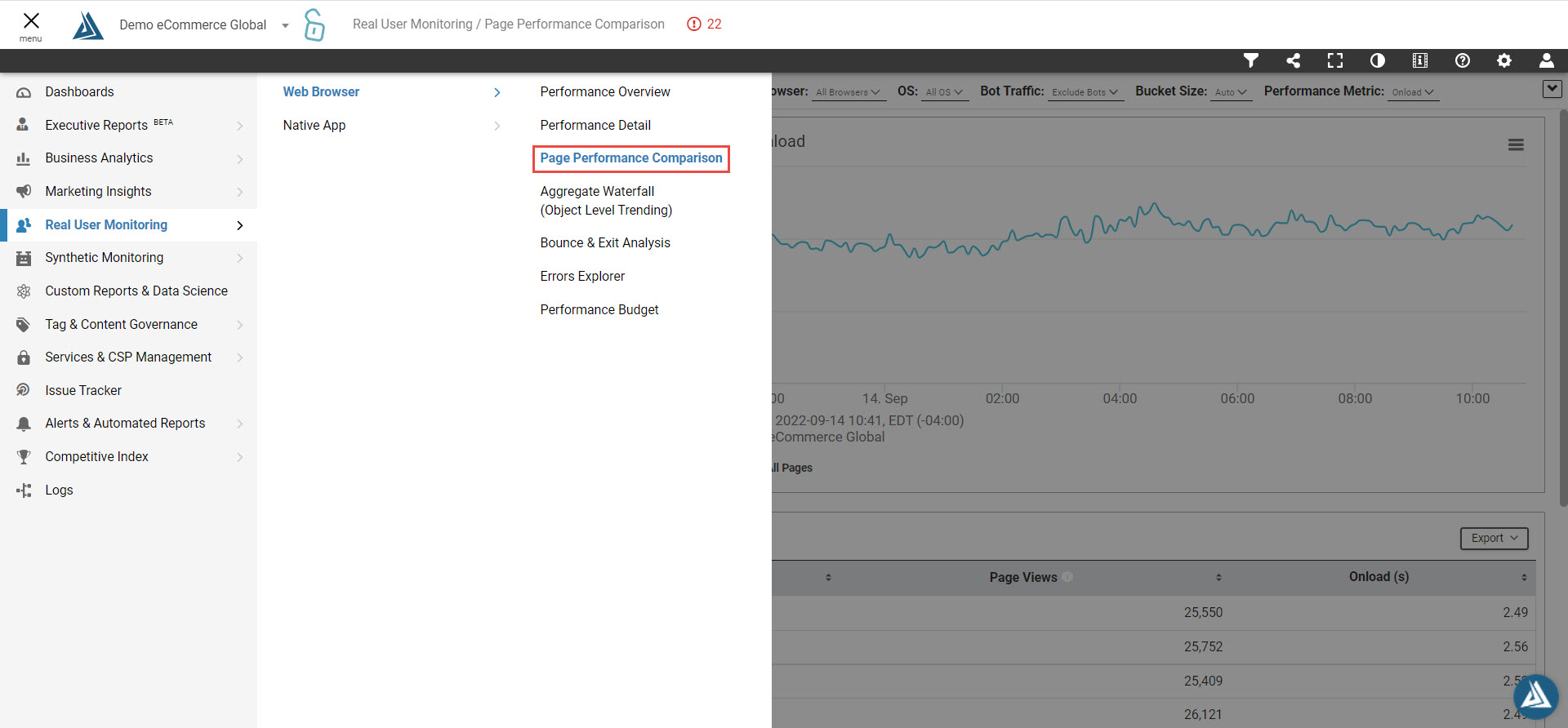Open Errors Explorer
The image size is (1568, 728).
click(x=582, y=276)
